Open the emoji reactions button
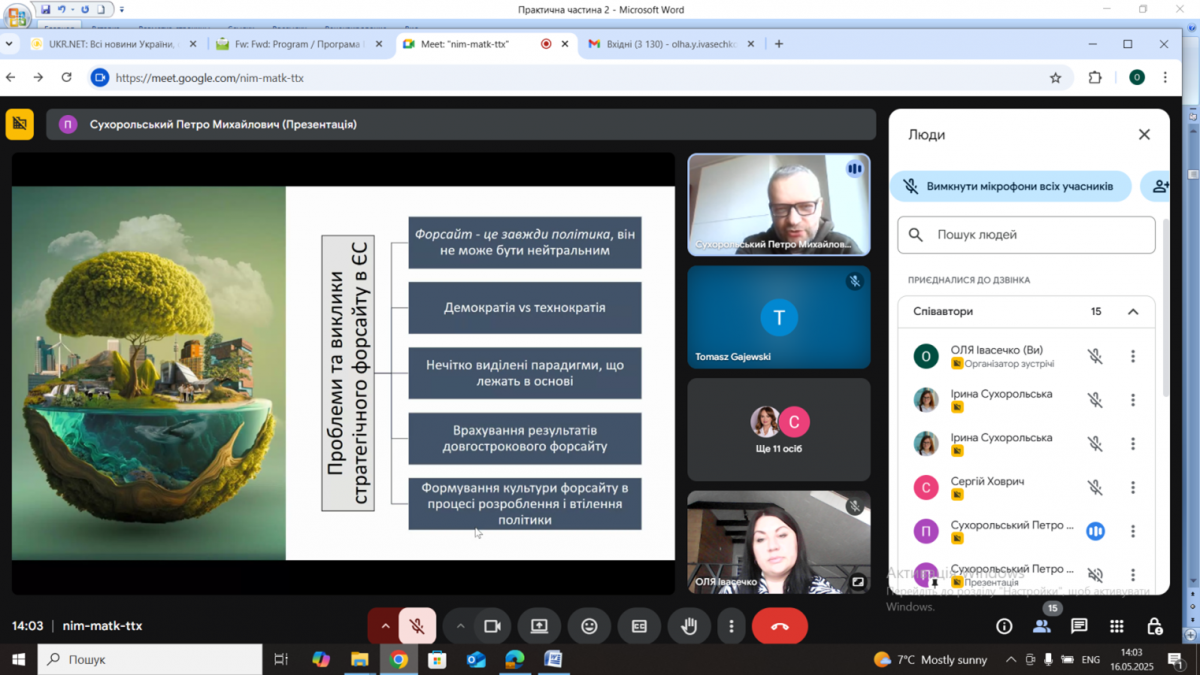 (x=589, y=626)
